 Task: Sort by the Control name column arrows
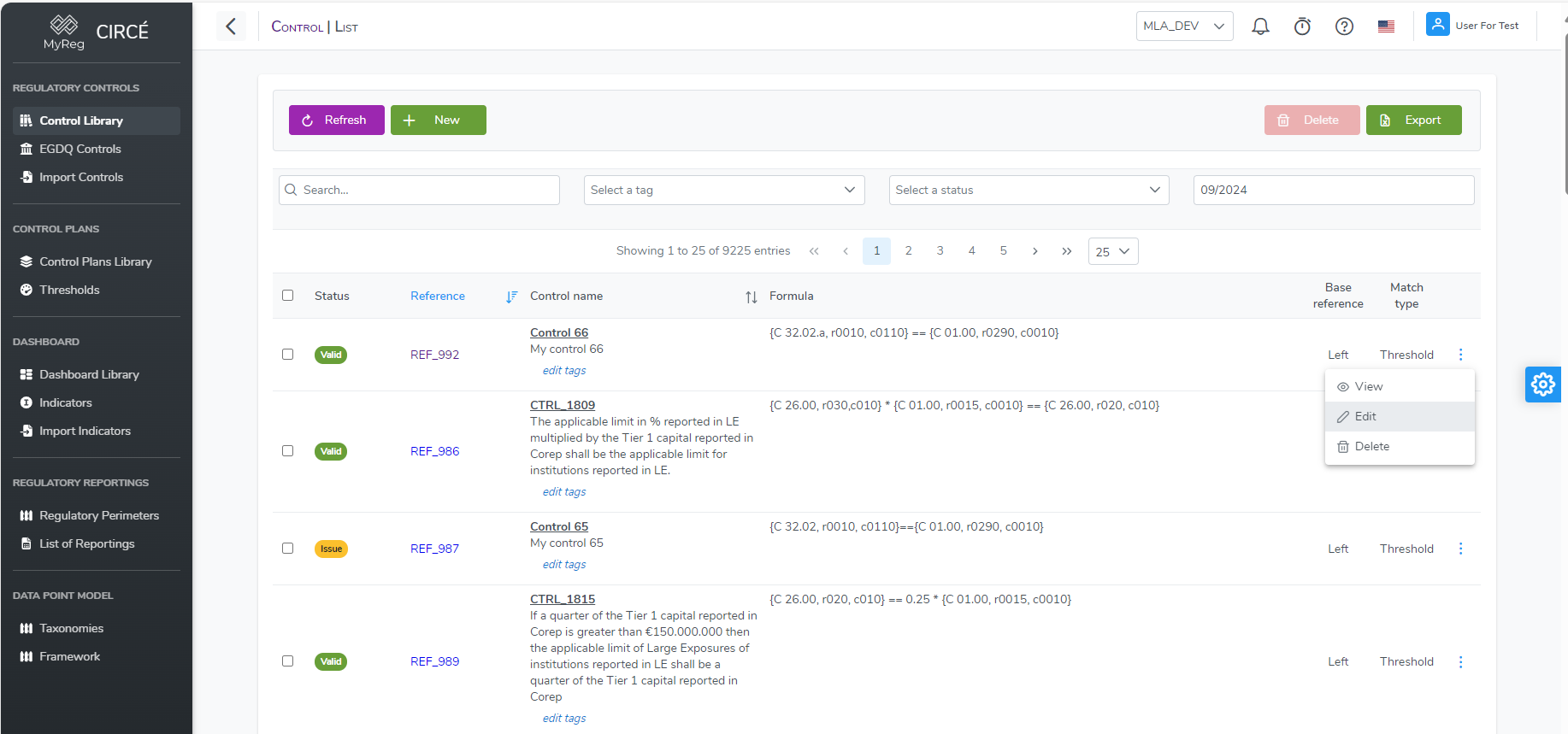pyautogui.click(x=751, y=297)
